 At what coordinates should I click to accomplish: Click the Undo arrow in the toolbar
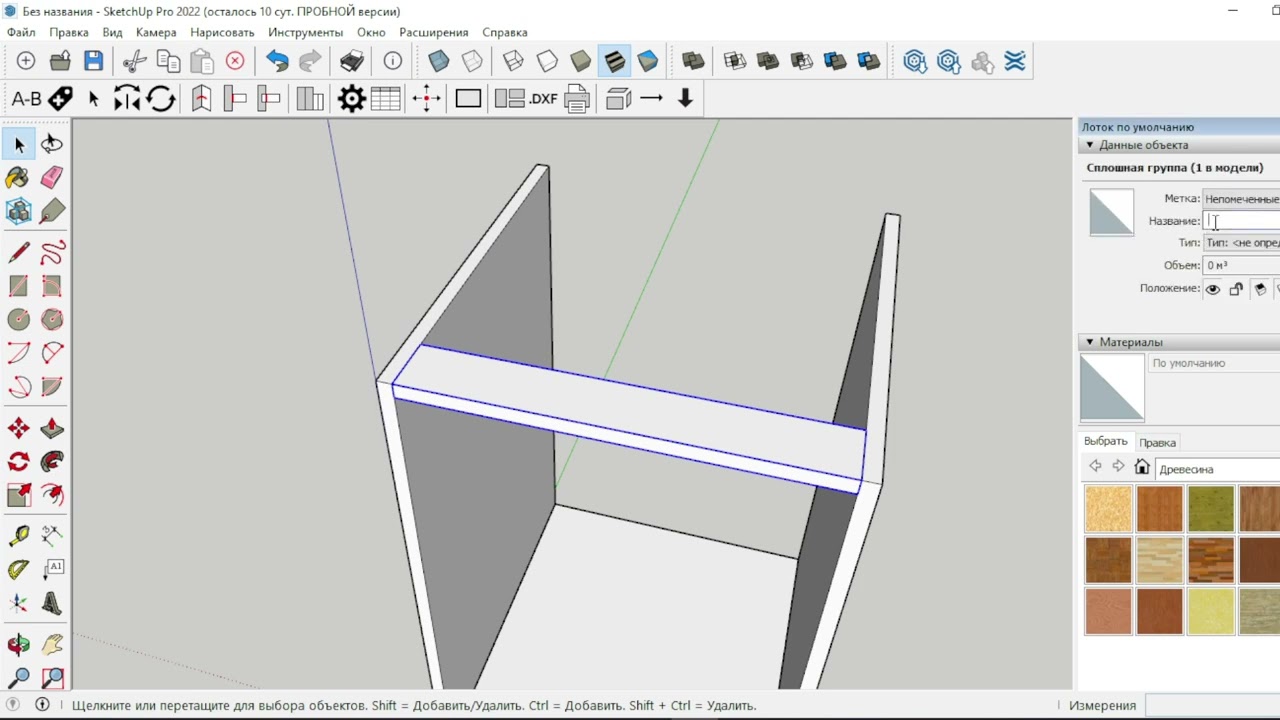[x=277, y=62]
